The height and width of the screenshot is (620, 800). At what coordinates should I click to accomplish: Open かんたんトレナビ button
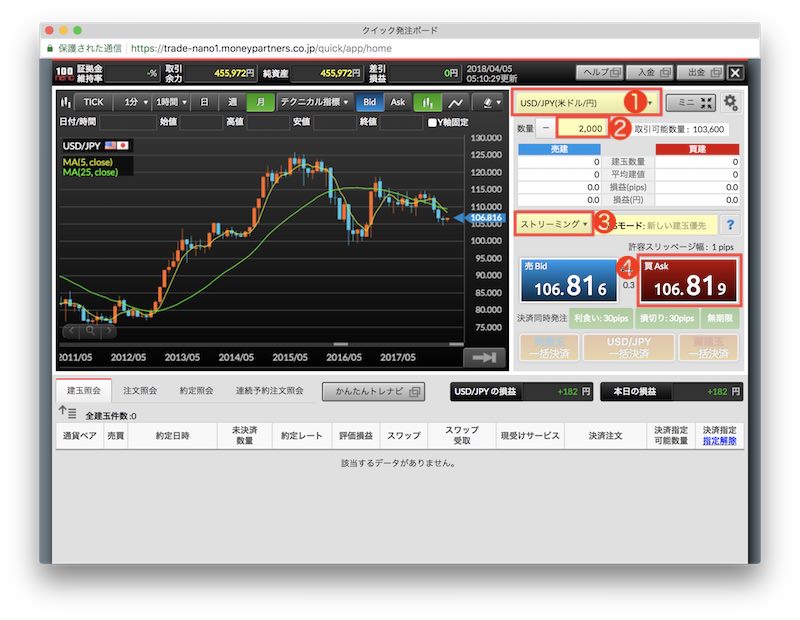373,392
